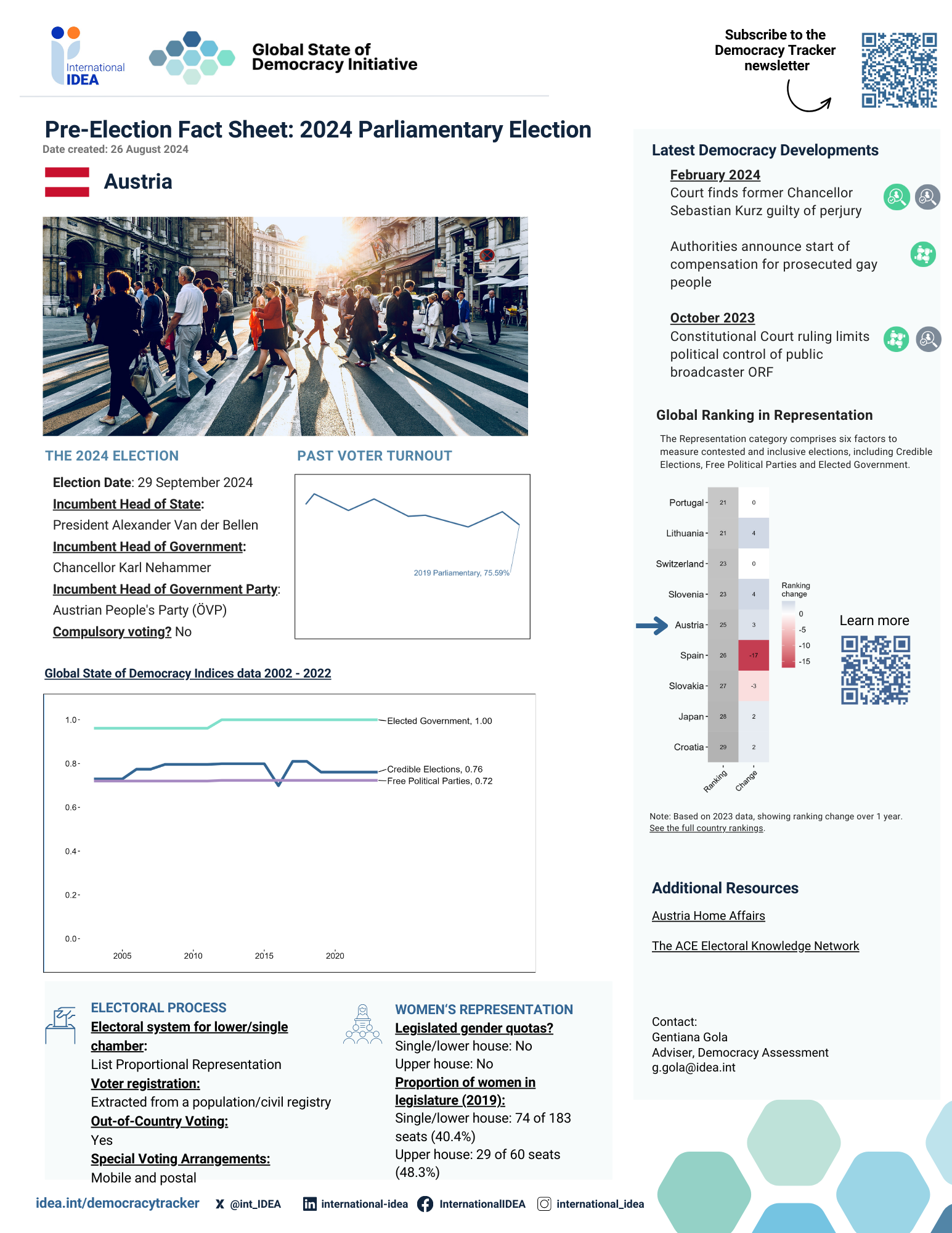
Task: Click Austria's ranking cell showing 25
Action: (x=723, y=625)
